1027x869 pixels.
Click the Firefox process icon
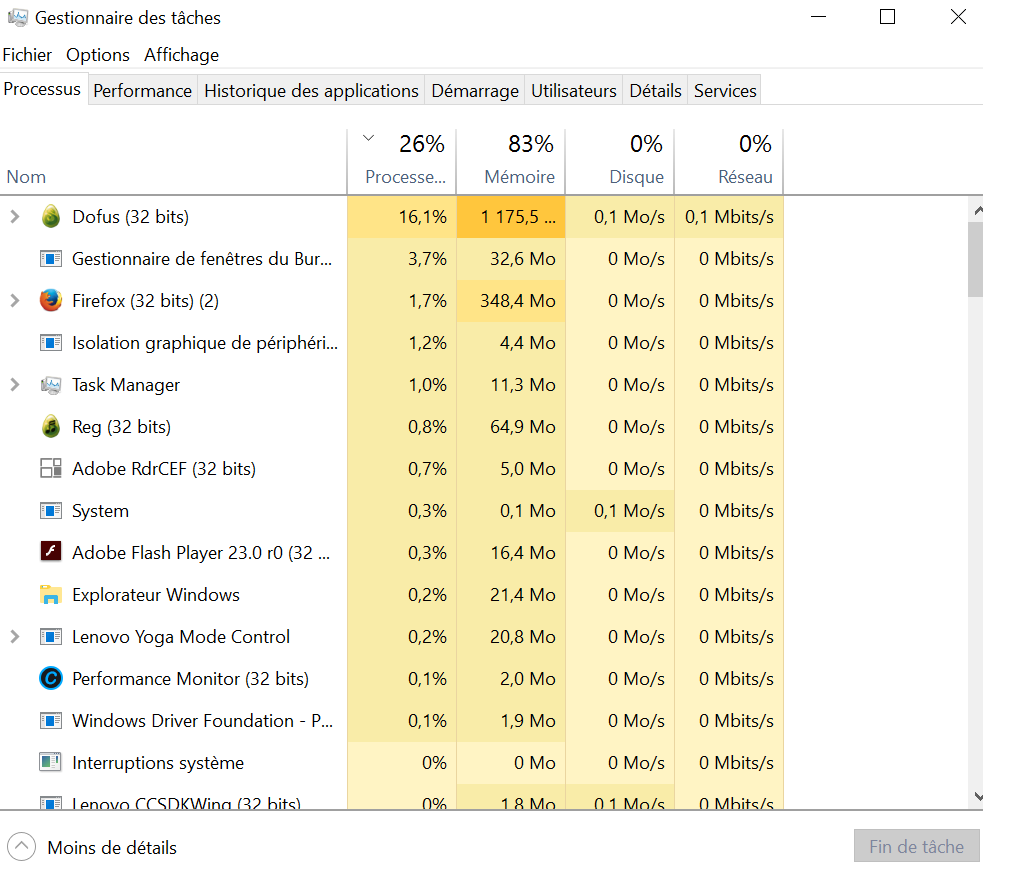(50, 301)
